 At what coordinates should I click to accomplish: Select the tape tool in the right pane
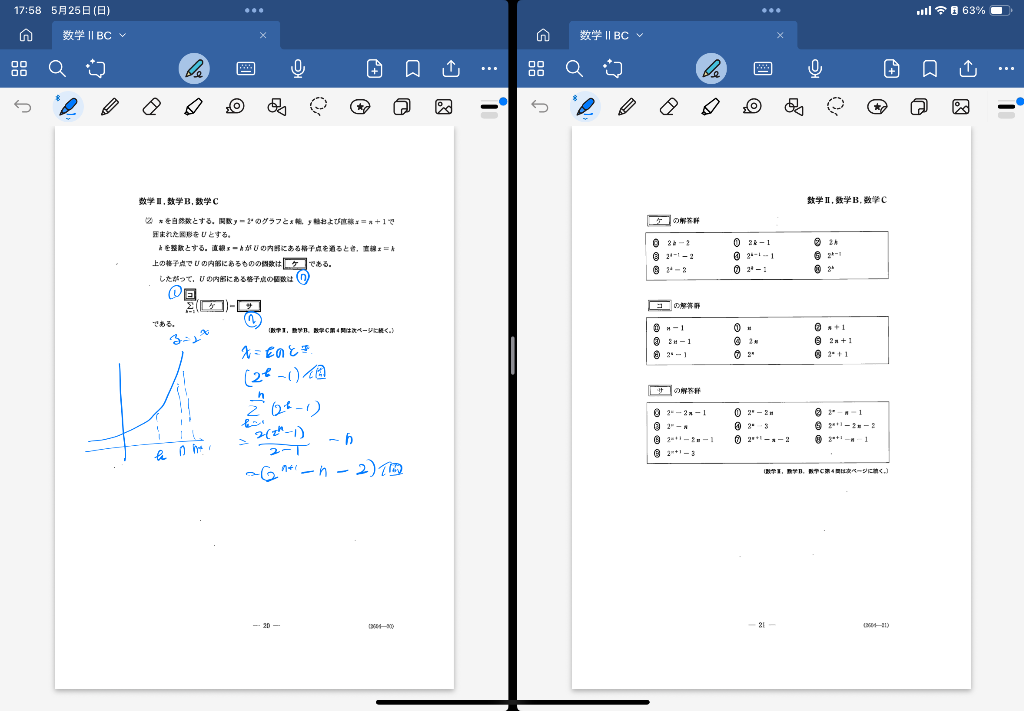tap(752, 106)
